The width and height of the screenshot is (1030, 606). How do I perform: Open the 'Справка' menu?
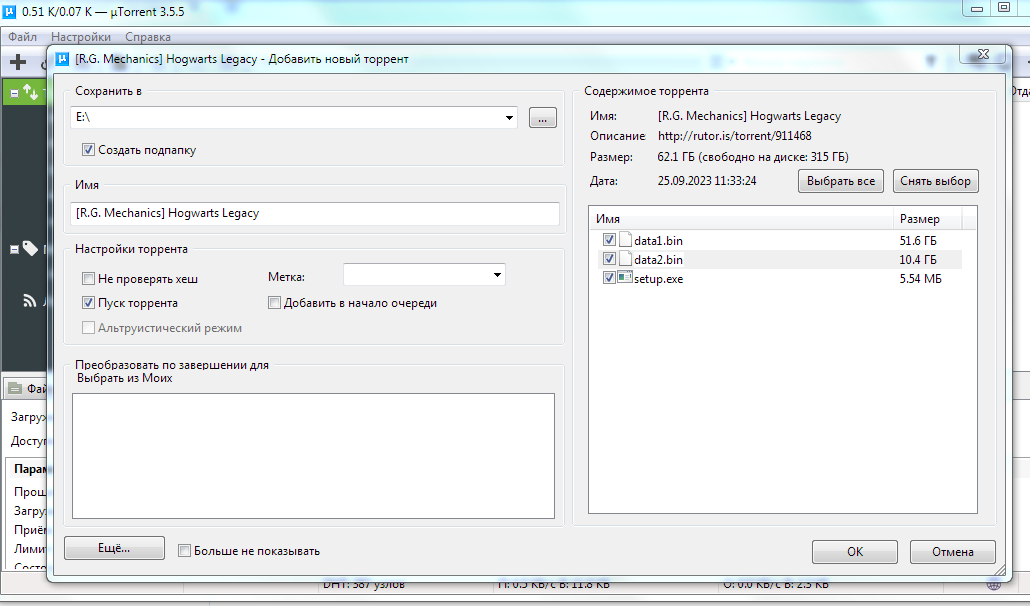pyautogui.click(x=148, y=37)
